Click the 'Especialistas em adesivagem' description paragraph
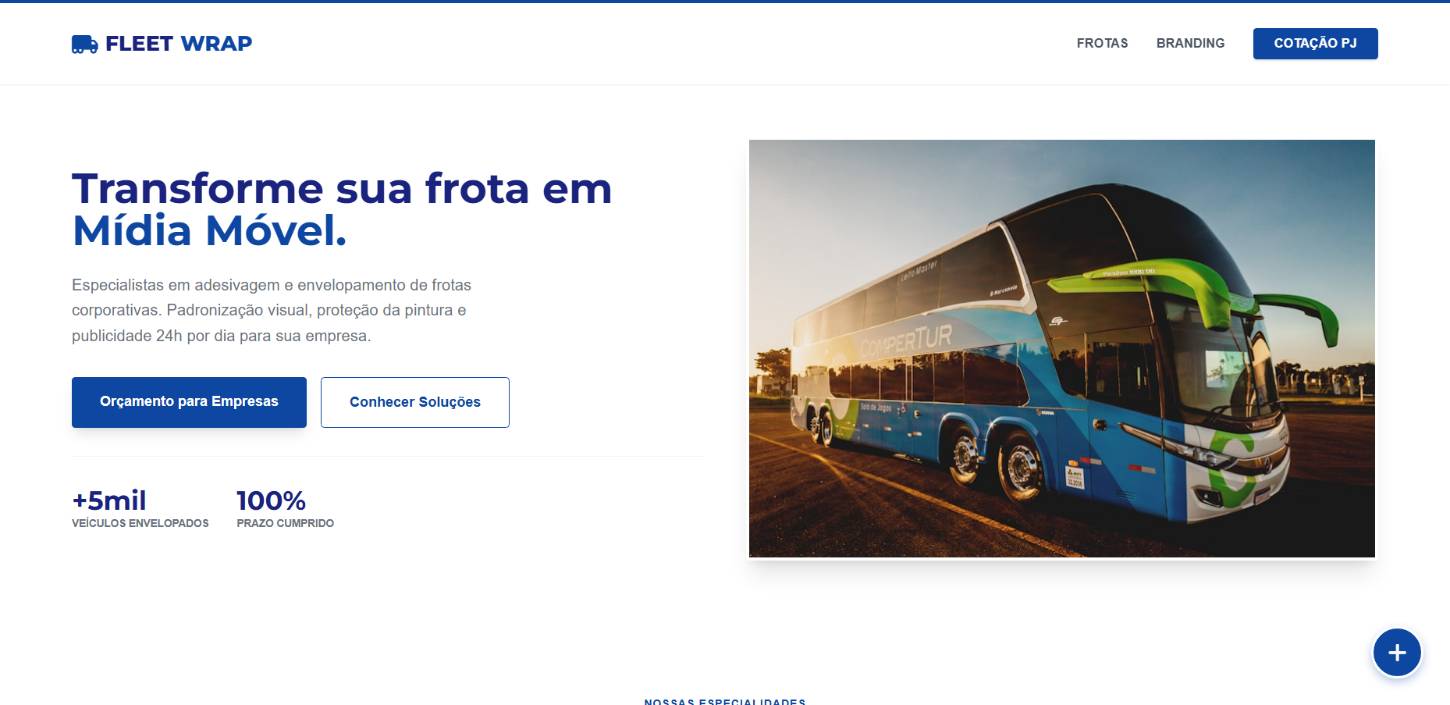This screenshot has height=705, width=1450. (x=271, y=310)
